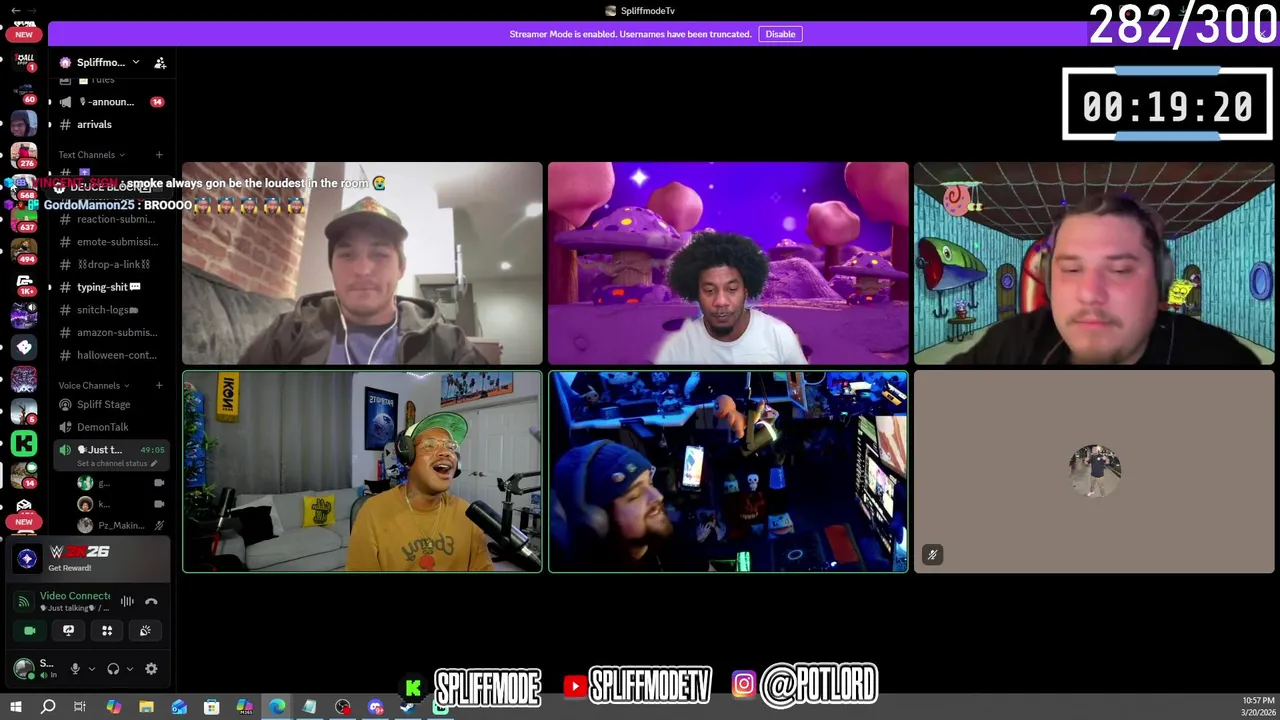Open server with 494 notification badge
This screenshot has width=1280, height=720.
coord(24,250)
